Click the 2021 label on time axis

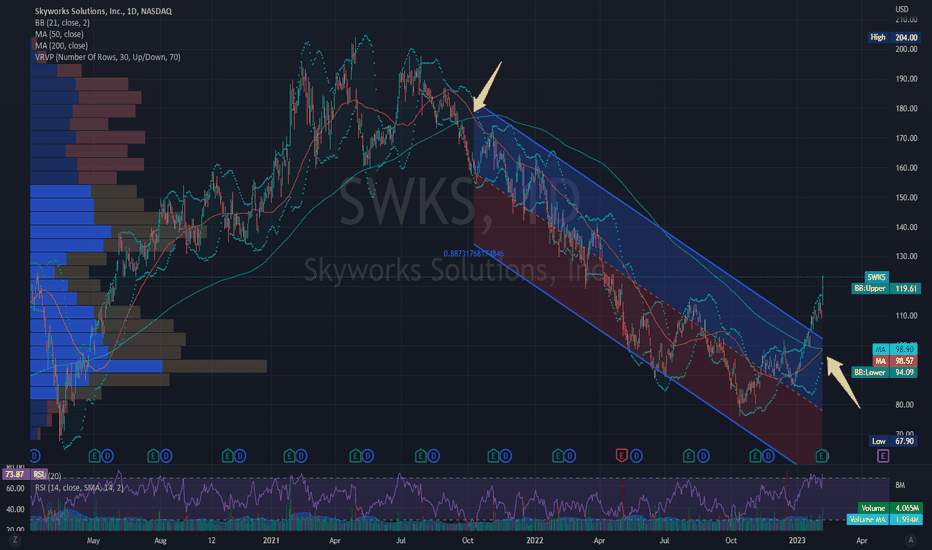tap(271, 540)
